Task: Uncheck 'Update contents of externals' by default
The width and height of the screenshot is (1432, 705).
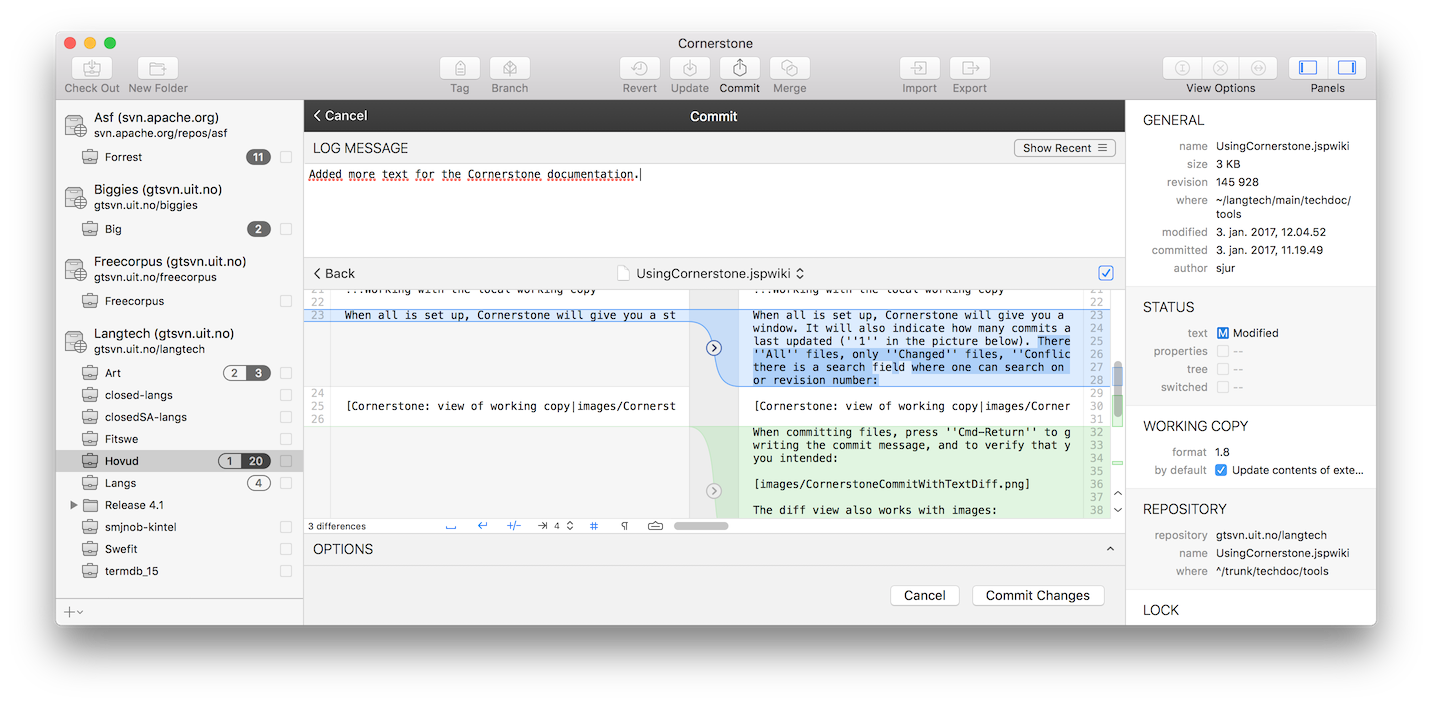Action: [1222, 470]
